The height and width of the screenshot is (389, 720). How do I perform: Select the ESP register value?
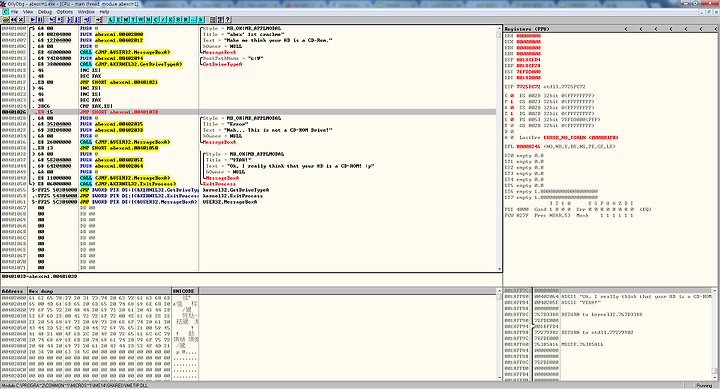529,59
